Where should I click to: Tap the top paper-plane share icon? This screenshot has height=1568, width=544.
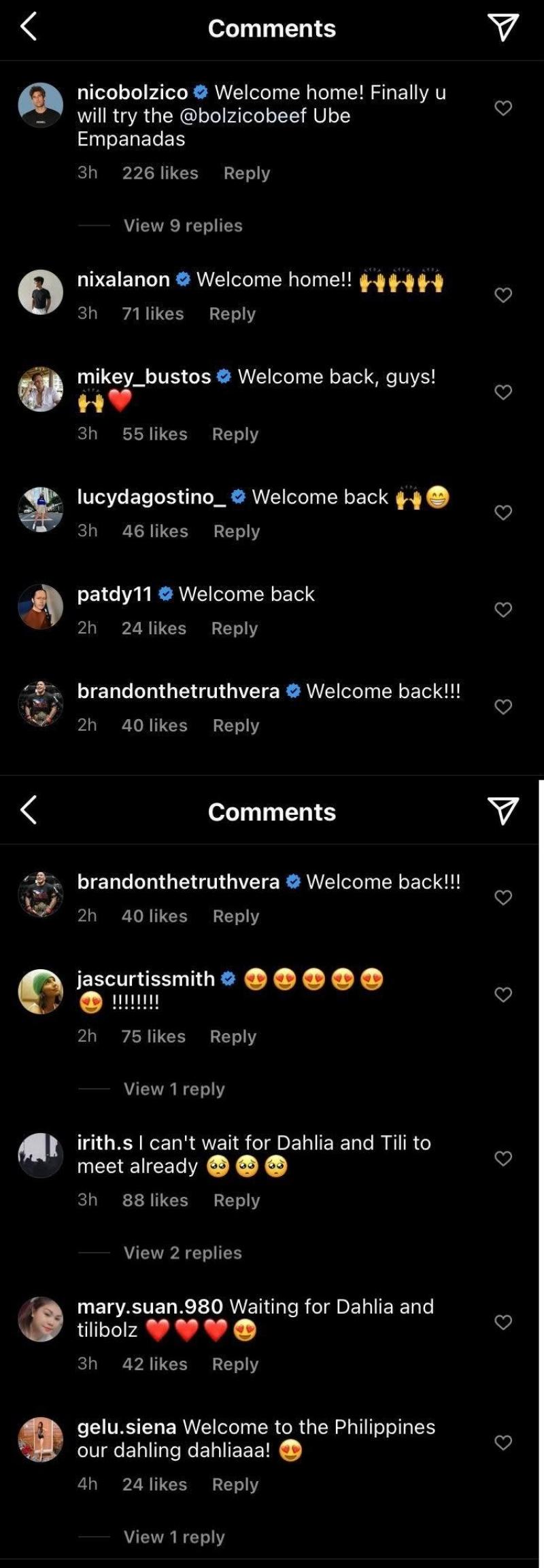(503, 27)
